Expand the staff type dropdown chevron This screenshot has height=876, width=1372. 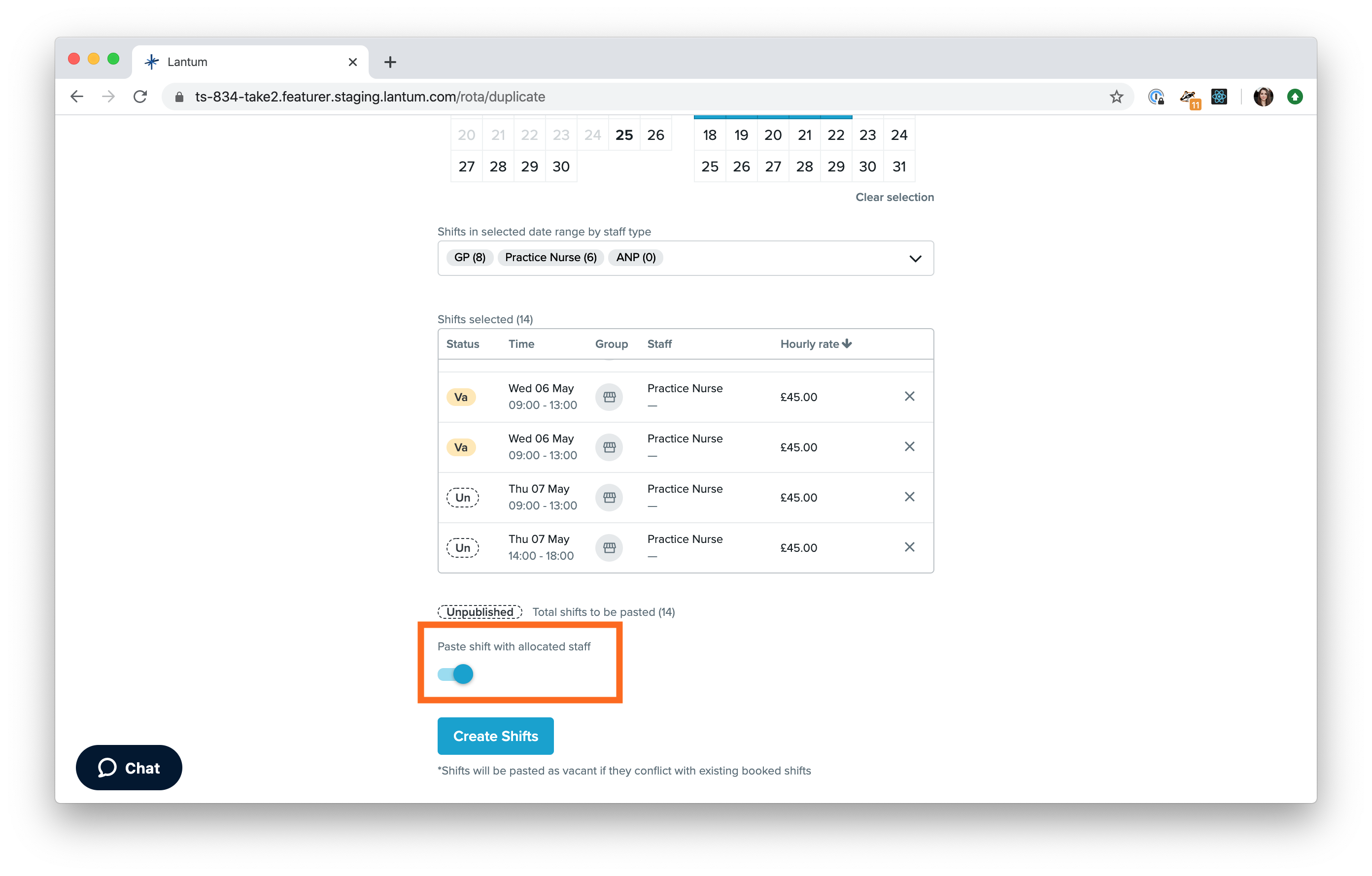tap(915, 259)
